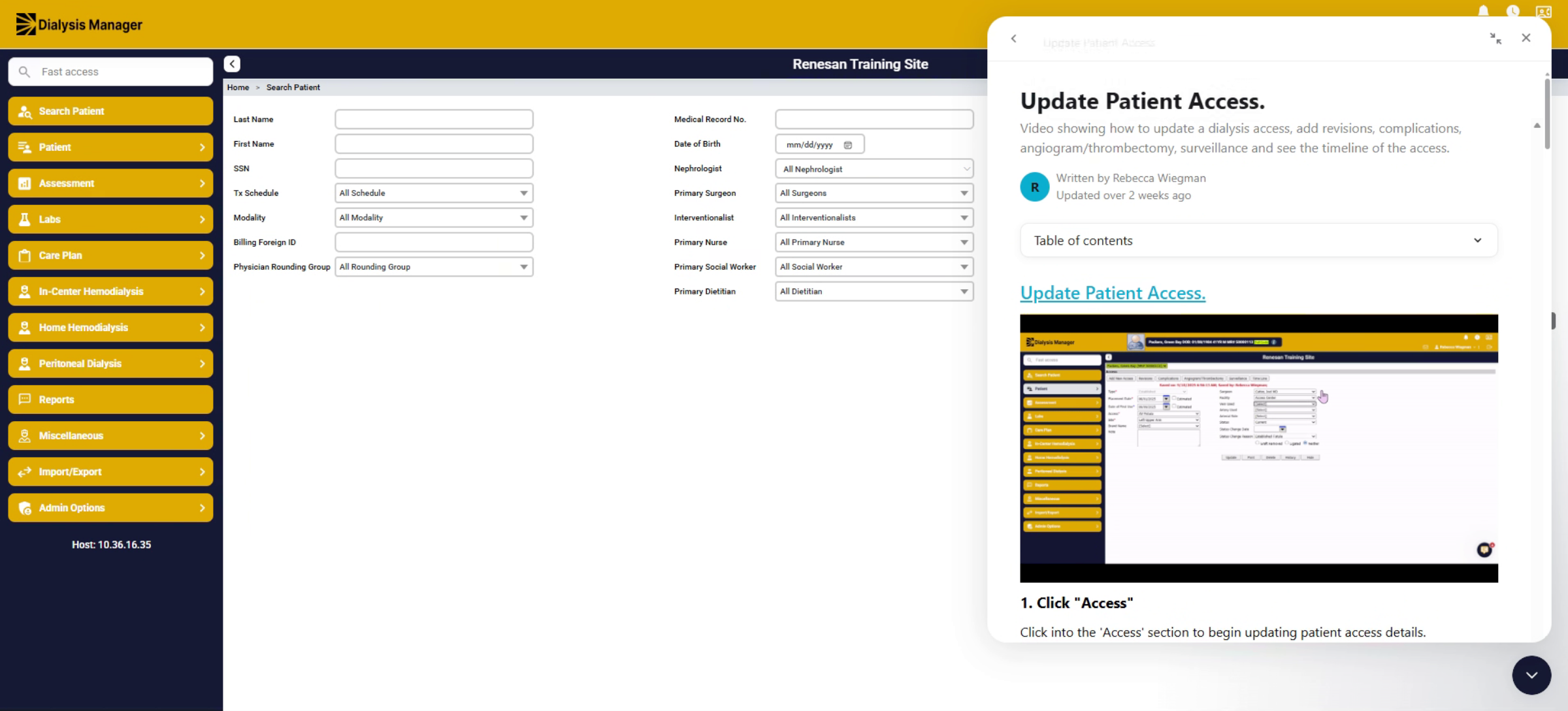The width and height of the screenshot is (1568, 711).
Task: Open Primary Social Worker dropdown
Action: tap(874, 267)
